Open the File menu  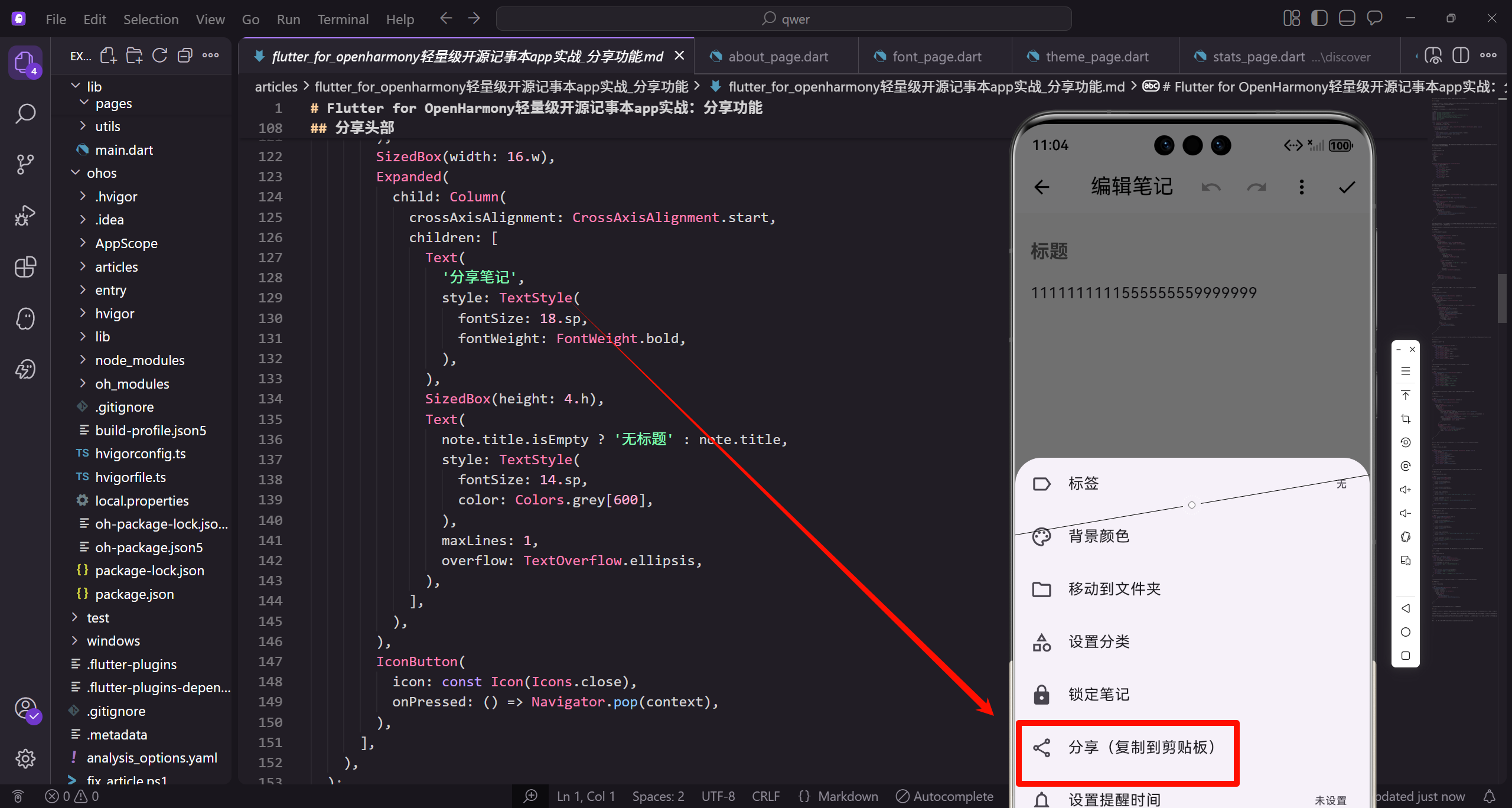coord(56,19)
